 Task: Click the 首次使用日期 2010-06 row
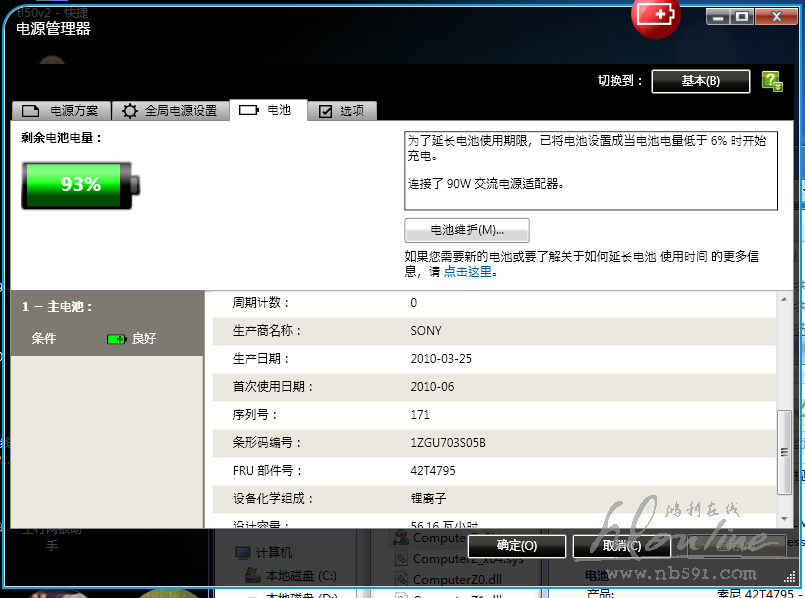tap(494, 387)
